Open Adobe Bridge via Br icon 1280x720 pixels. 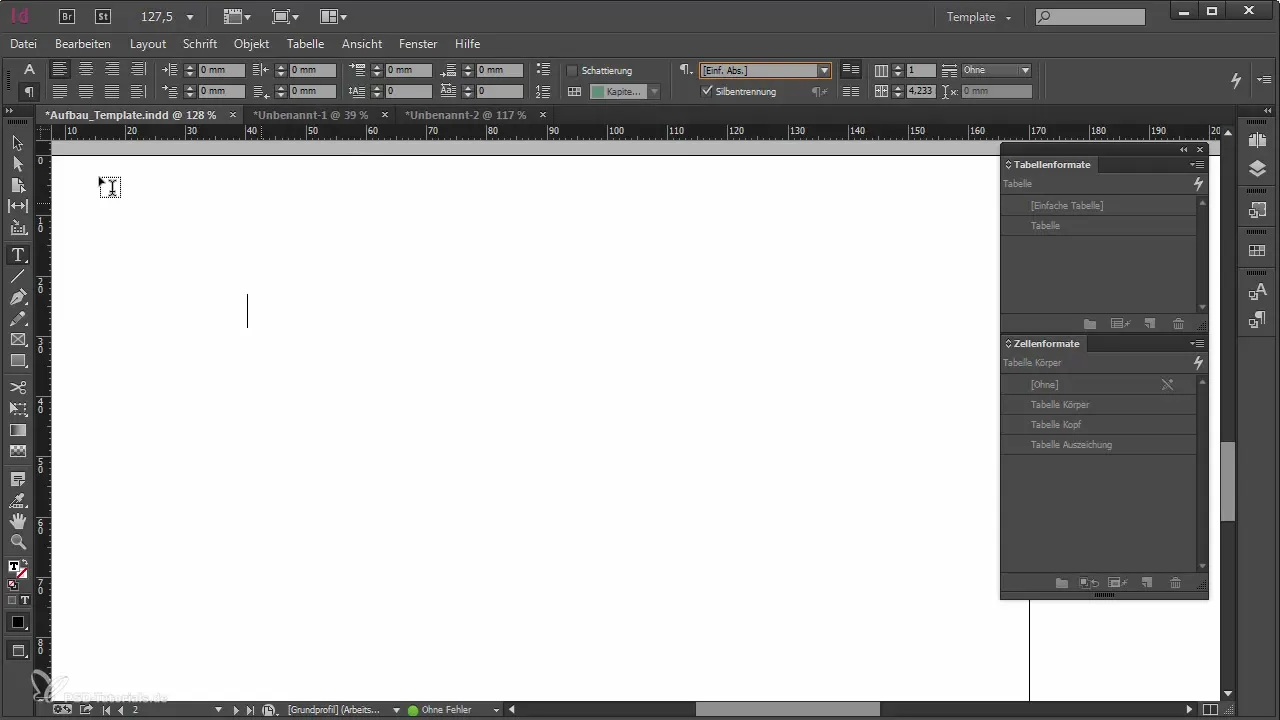67,16
